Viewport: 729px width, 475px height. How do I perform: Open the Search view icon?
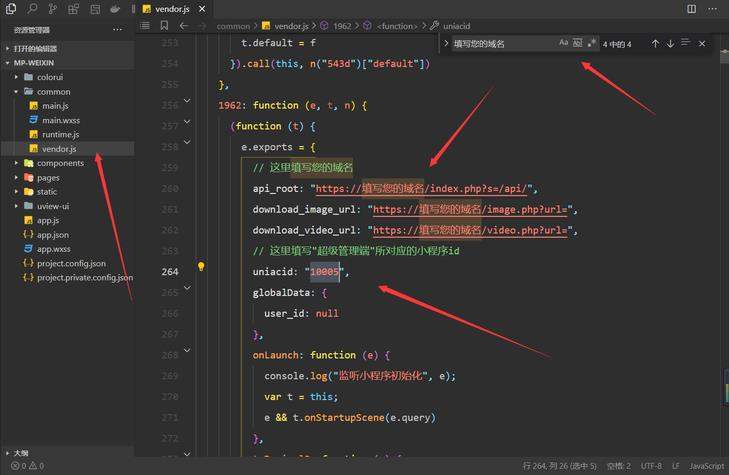(x=32, y=8)
